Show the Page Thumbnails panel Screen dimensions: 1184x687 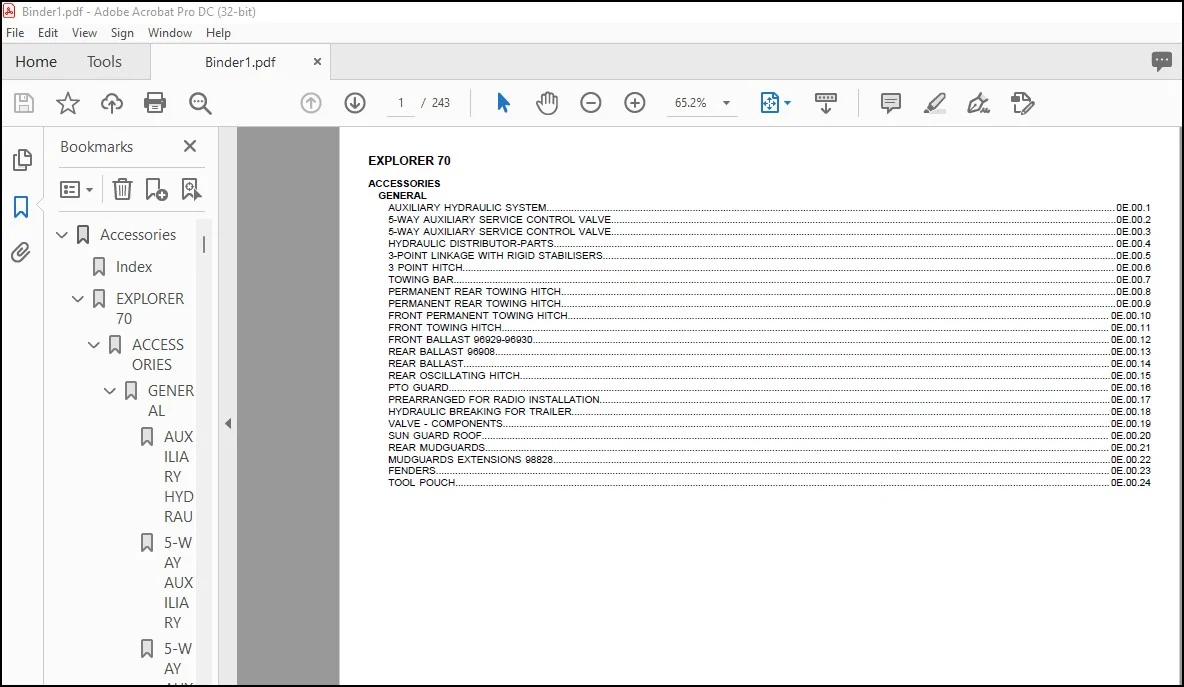[23, 159]
